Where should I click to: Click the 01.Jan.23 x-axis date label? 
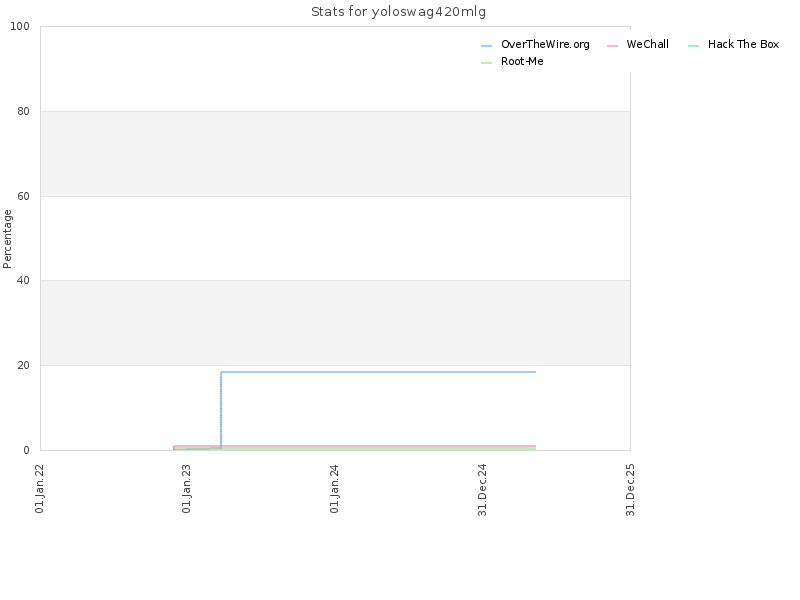click(x=186, y=489)
